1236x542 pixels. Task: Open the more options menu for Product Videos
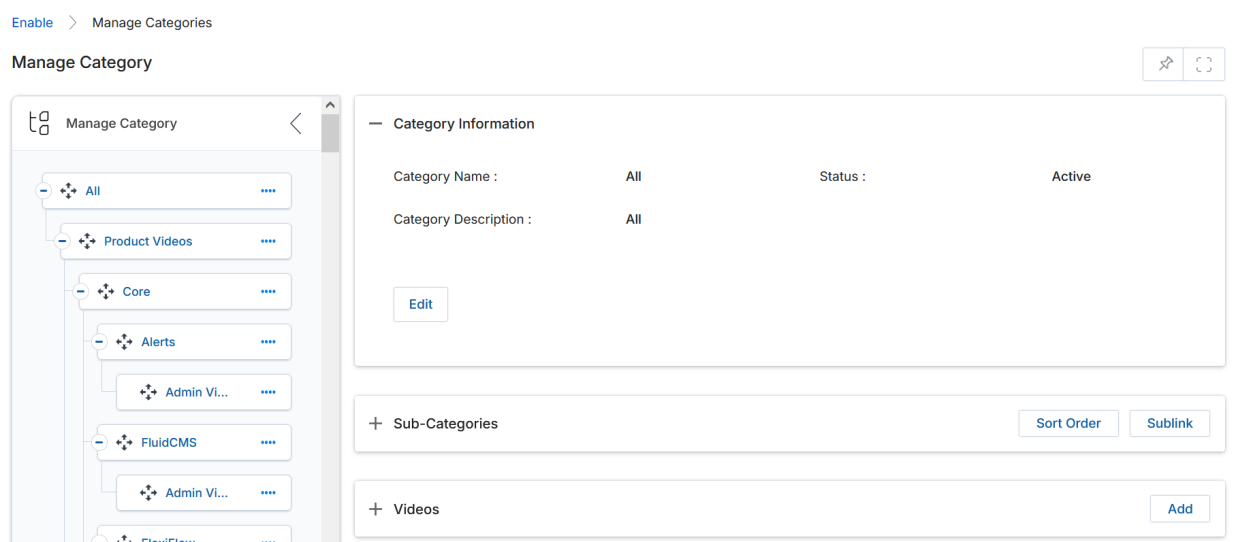click(x=268, y=241)
